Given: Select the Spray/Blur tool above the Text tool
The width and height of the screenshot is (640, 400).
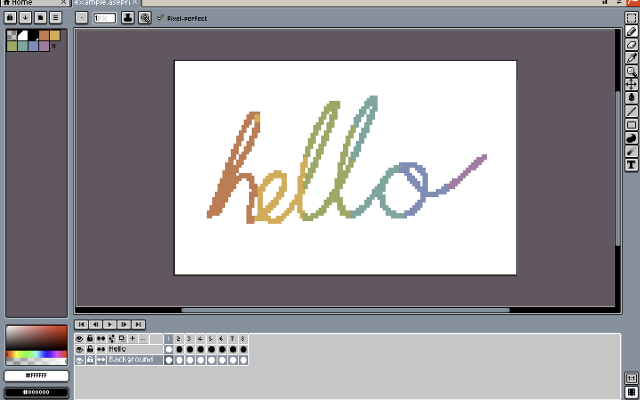Looking at the screenshot, I should 631,152.
